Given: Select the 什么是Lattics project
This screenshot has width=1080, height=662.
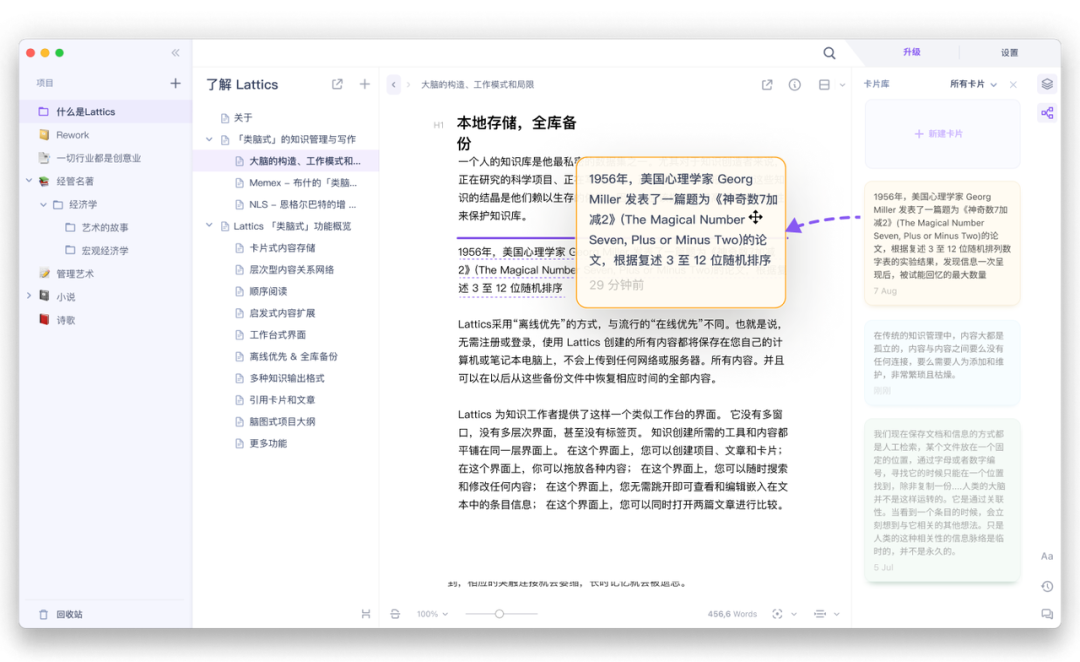Looking at the screenshot, I should 105,112.
